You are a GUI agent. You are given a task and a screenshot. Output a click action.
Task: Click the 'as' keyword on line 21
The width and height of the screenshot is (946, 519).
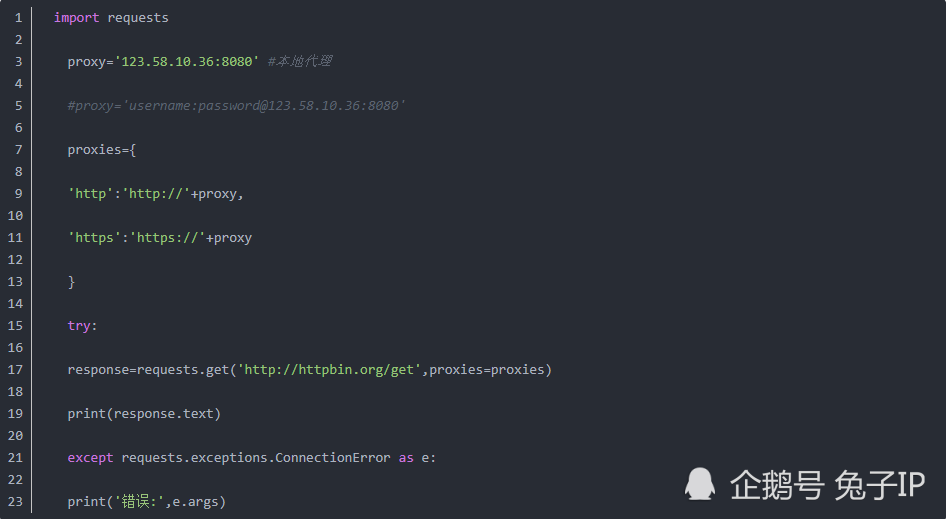coord(406,458)
